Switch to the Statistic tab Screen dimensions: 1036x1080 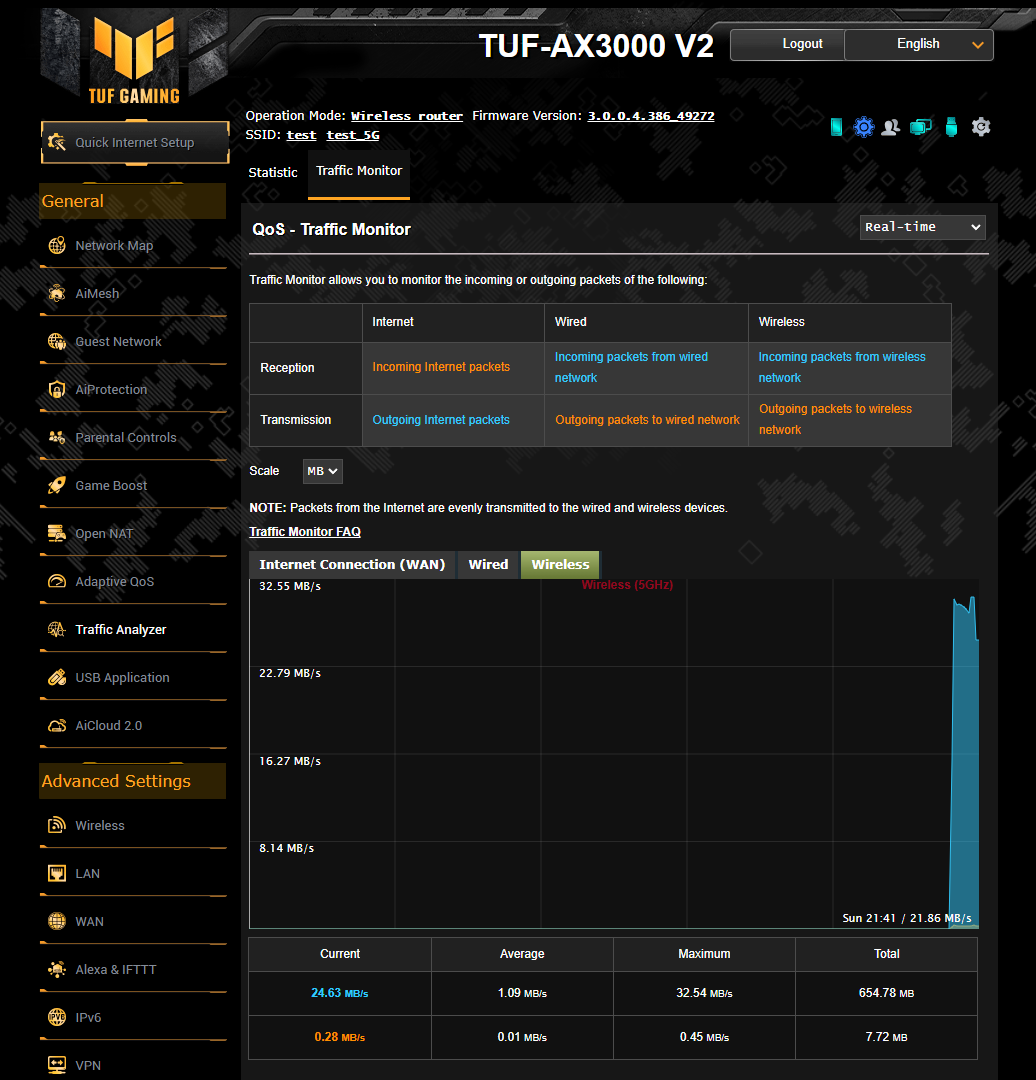273,172
